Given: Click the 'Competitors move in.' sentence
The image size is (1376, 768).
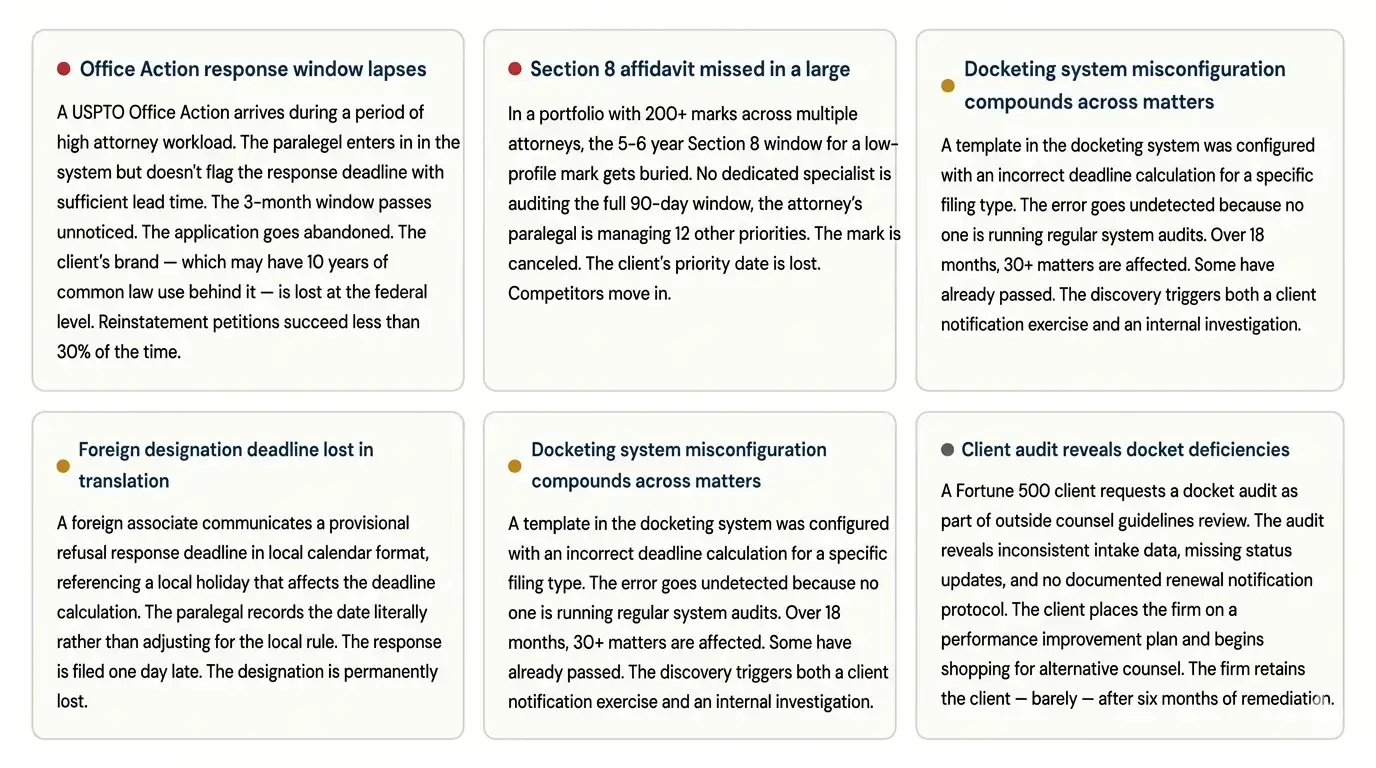Looking at the screenshot, I should (x=589, y=294).
